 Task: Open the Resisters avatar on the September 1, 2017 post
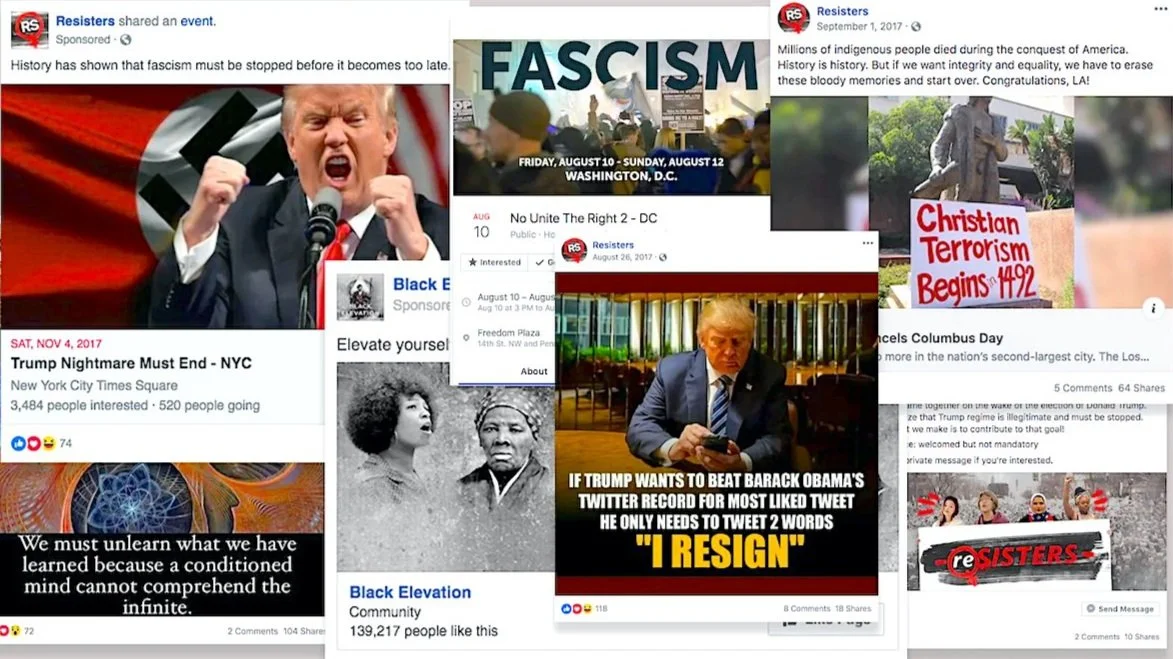pos(793,18)
